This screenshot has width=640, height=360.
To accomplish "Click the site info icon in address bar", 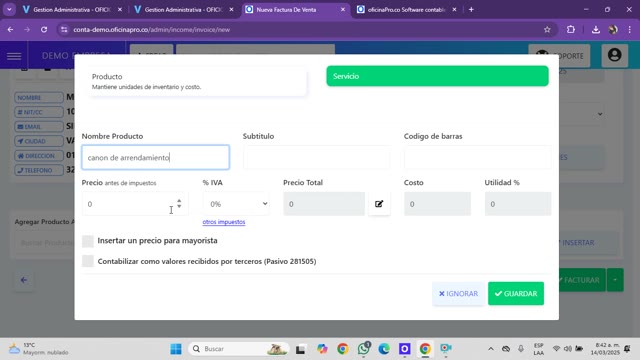I will 64,29.
